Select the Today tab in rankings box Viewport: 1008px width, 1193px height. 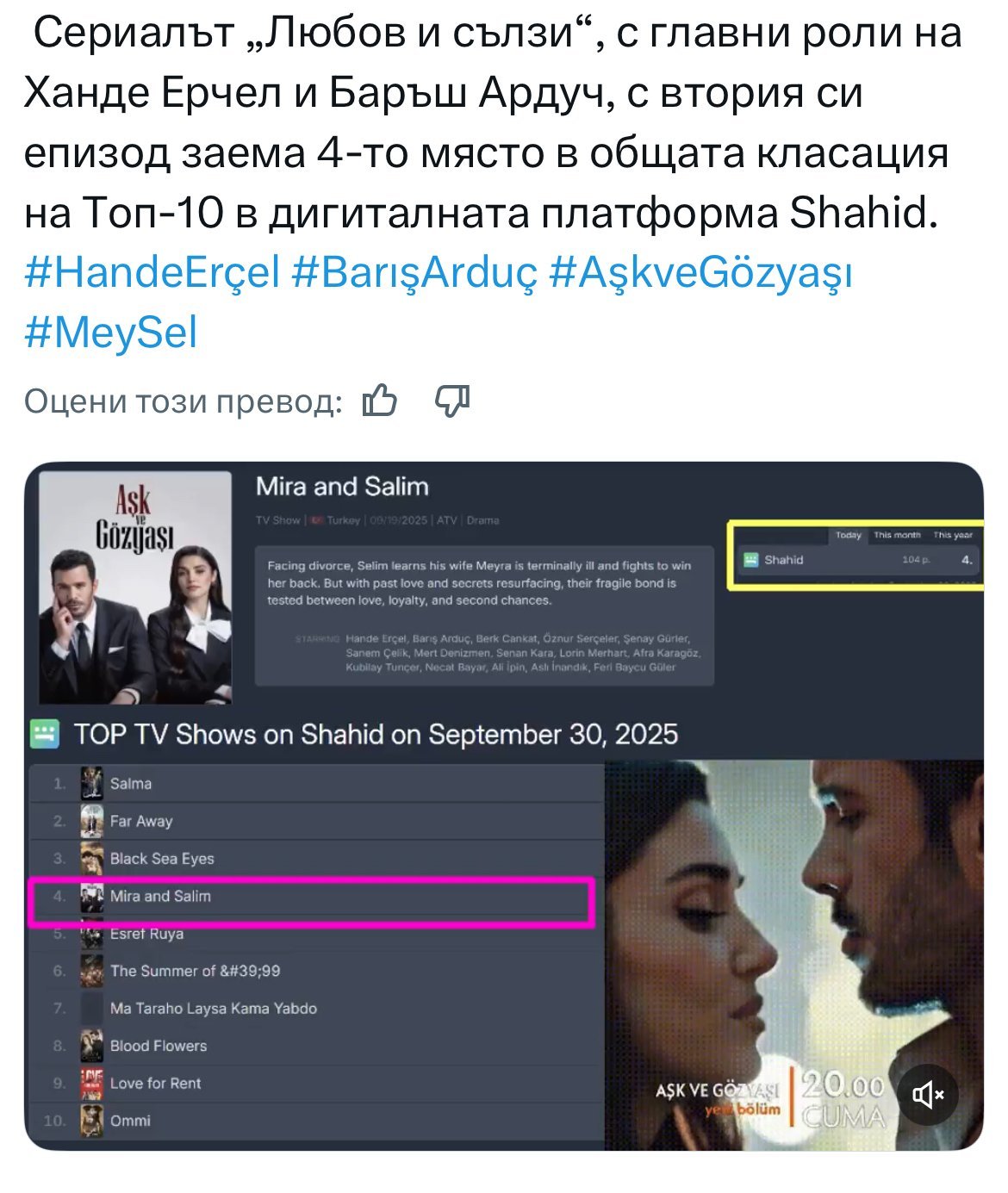(848, 535)
